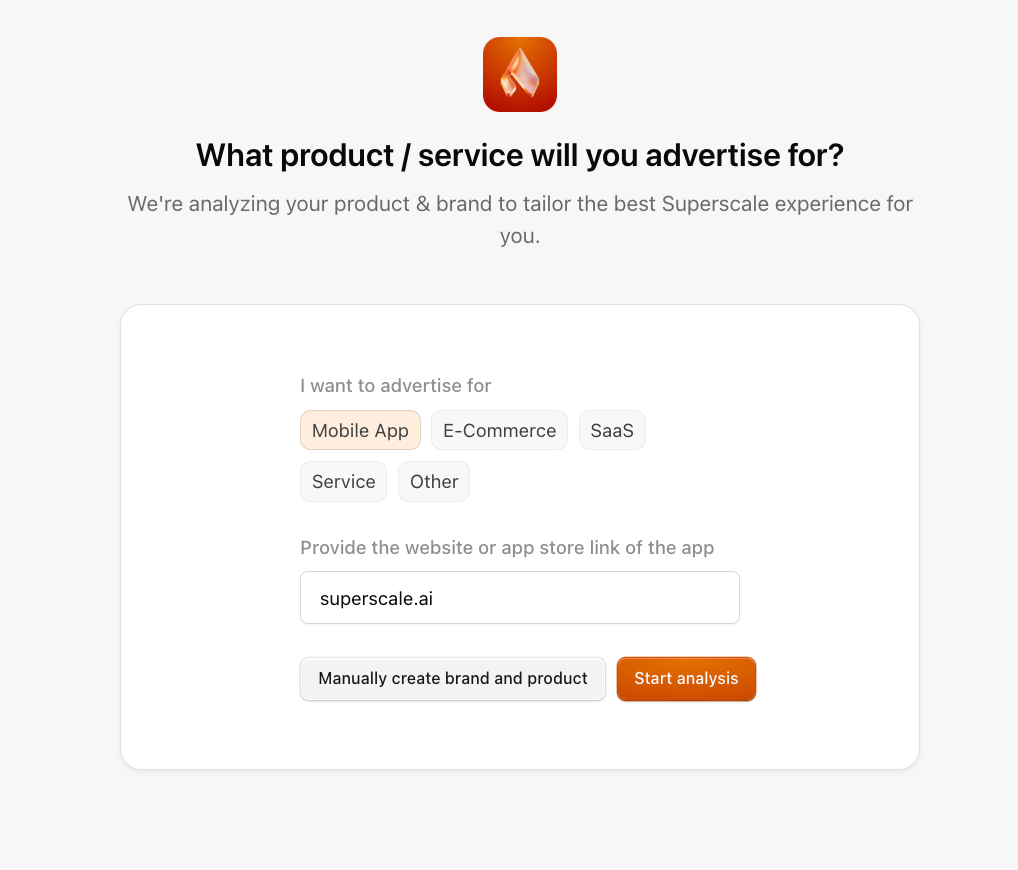Click the "What product / service" heading
This screenshot has width=1018, height=870.
(x=519, y=156)
